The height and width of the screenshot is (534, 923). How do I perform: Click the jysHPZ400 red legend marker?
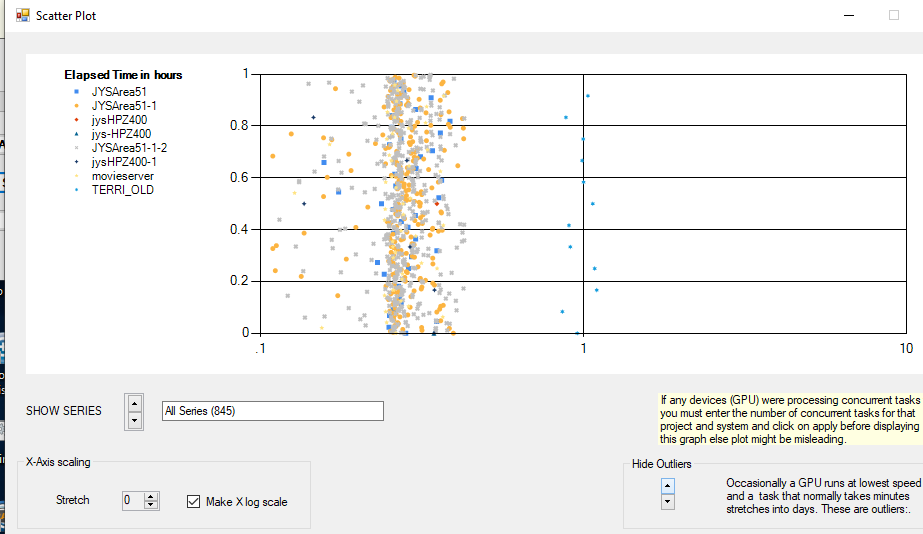pos(77,120)
